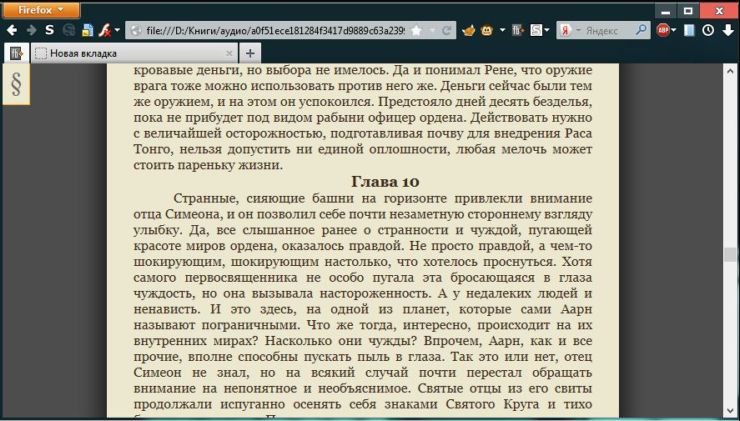Click the text 'стоить пареньку жизни.'

(208, 166)
